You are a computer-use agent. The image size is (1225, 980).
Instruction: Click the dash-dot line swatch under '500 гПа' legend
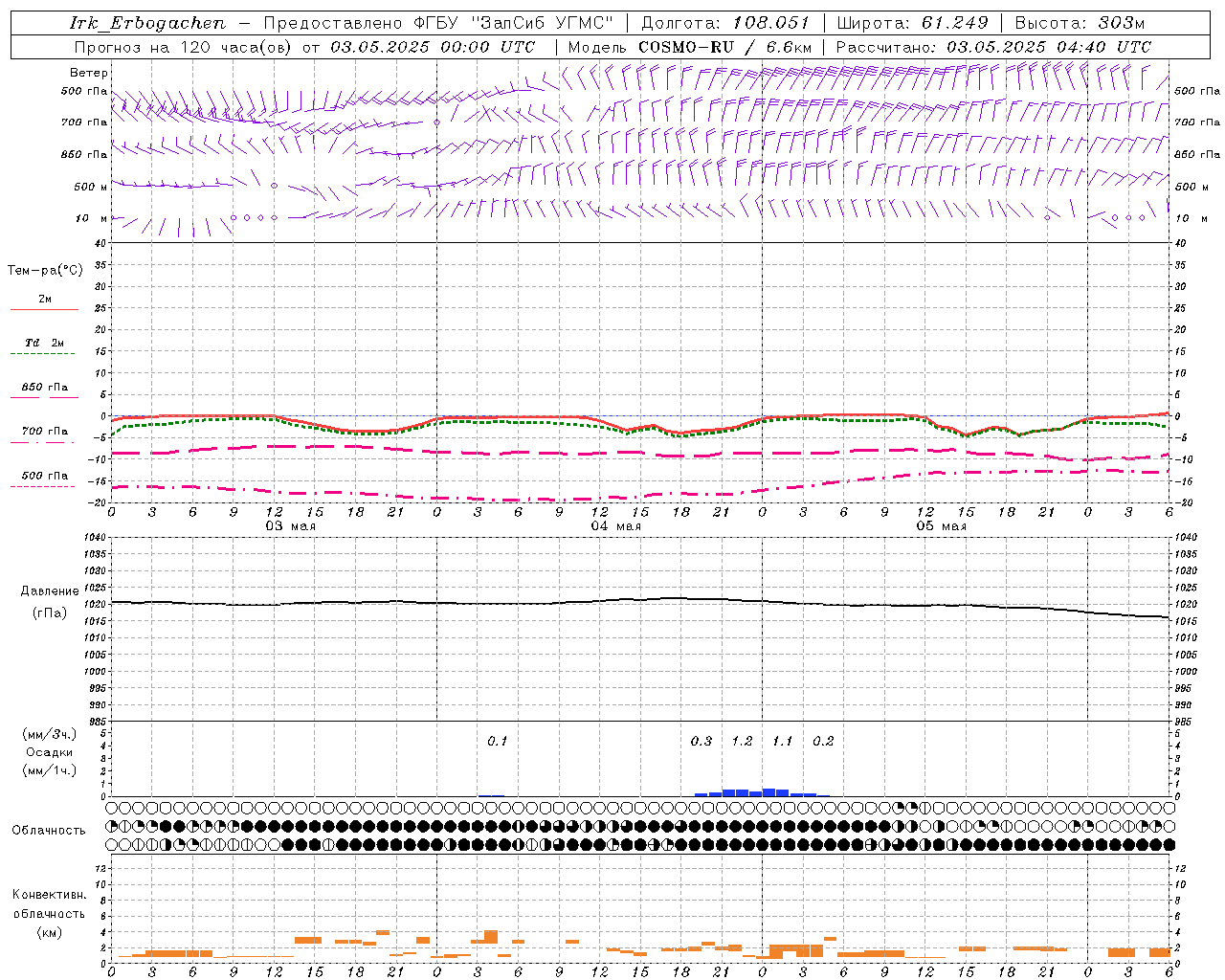pyautogui.click(x=42, y=486)
